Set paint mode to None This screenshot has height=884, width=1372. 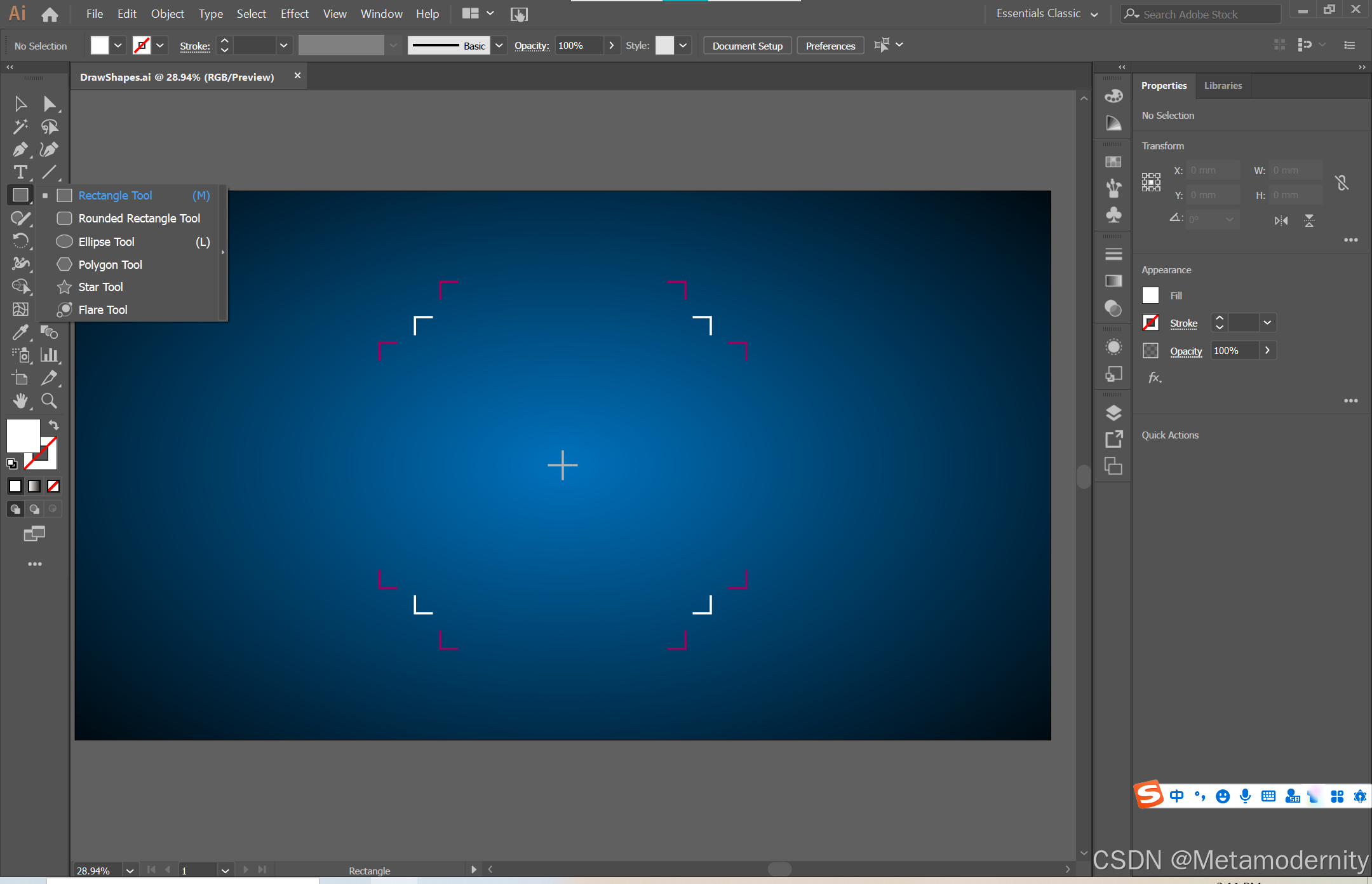(x=53, y=486)
